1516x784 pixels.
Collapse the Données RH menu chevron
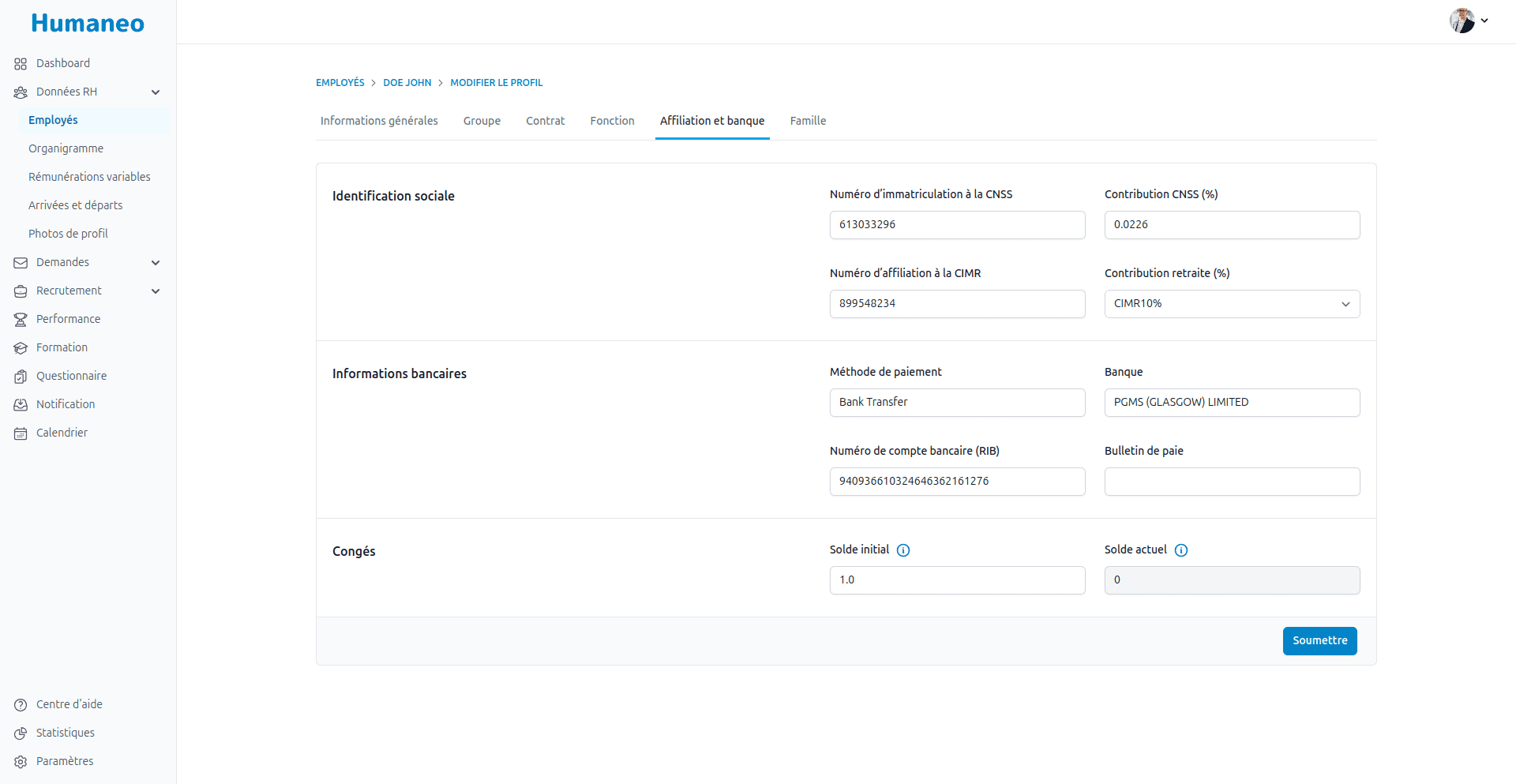click(x=156, y=92)
